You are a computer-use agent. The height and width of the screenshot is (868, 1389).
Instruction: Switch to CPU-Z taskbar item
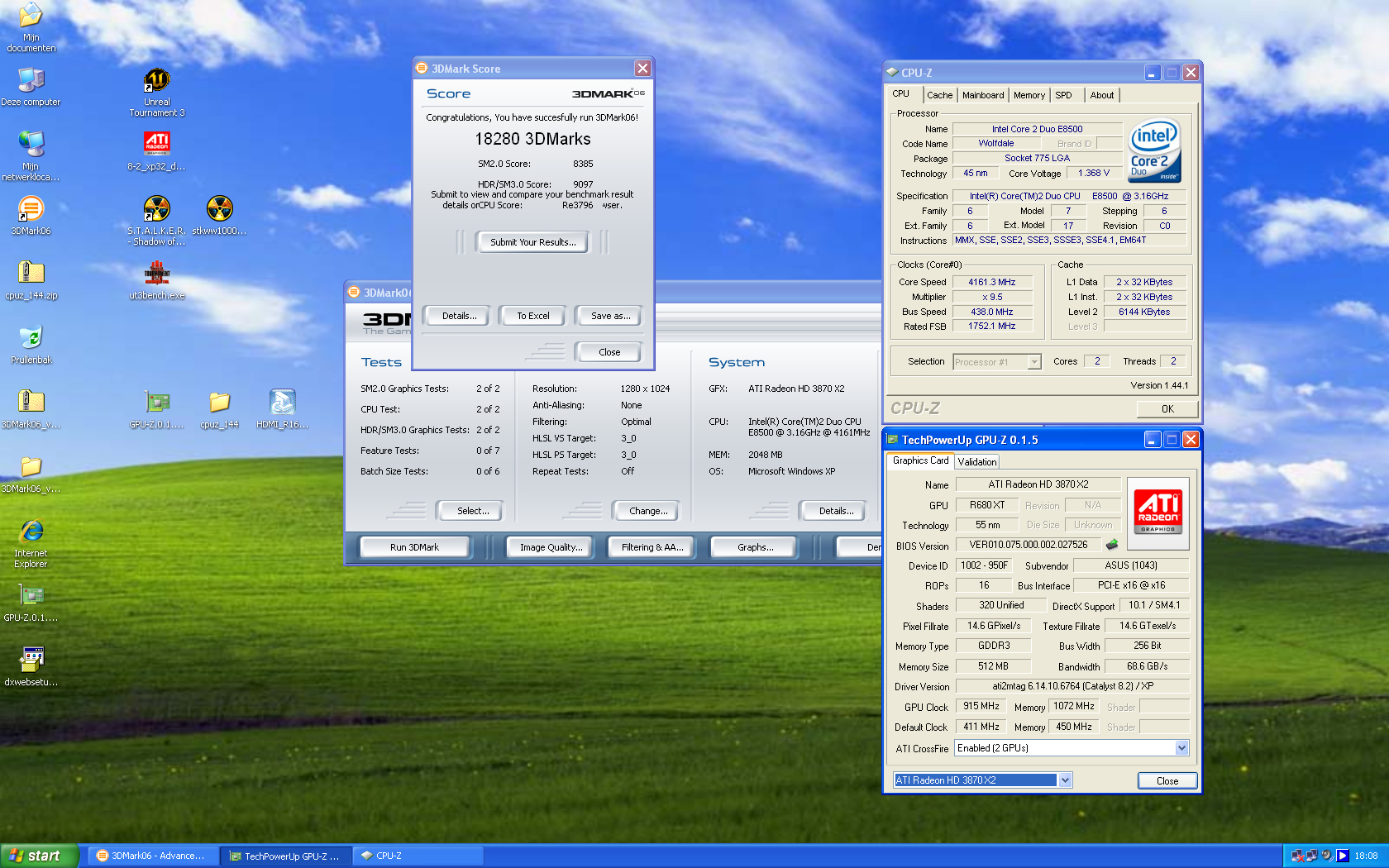pos(418,856)
